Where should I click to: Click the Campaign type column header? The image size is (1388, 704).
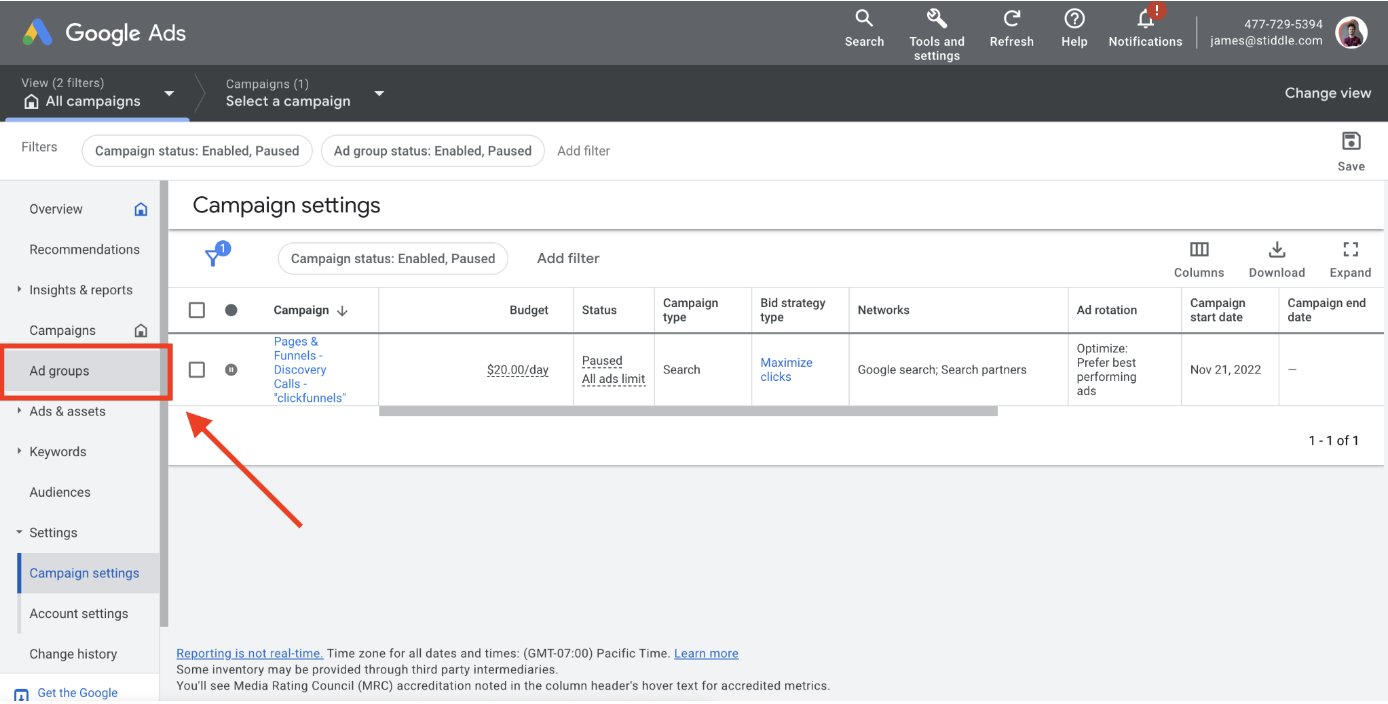tap(691, 310)
